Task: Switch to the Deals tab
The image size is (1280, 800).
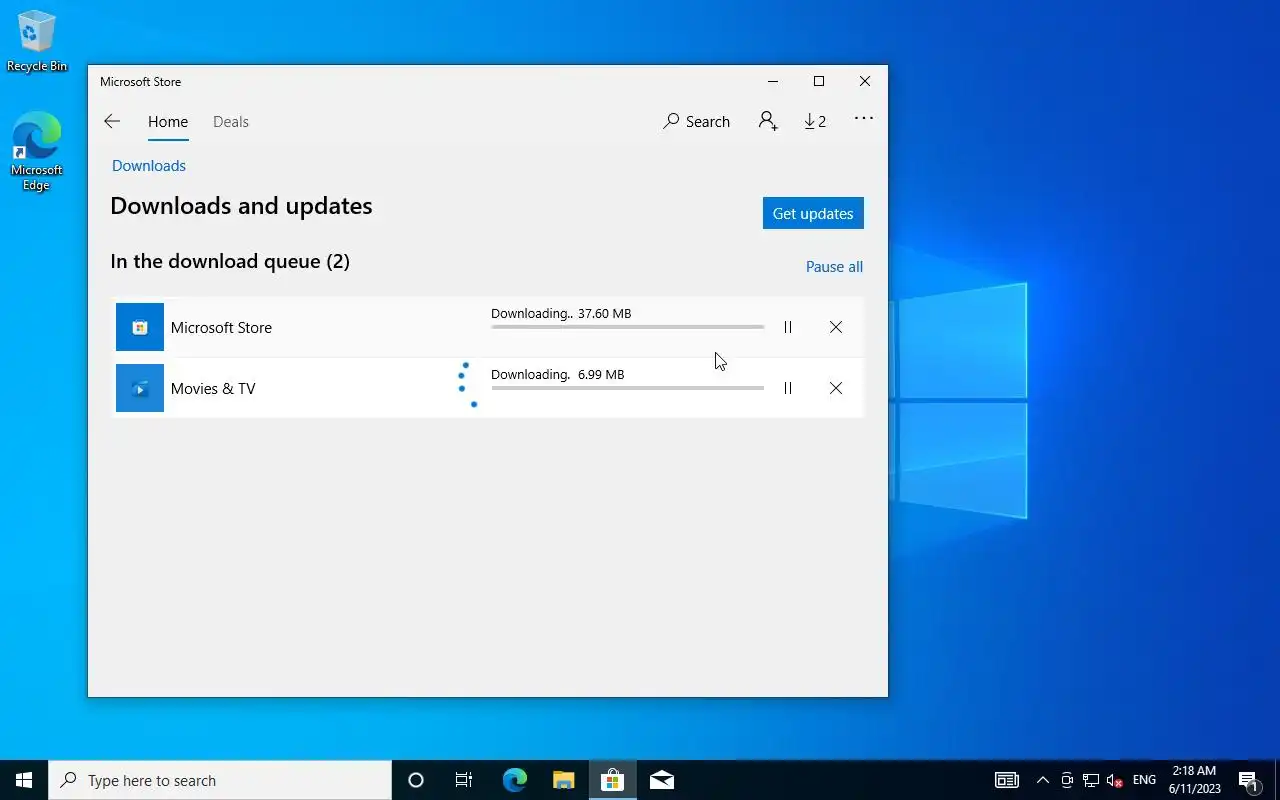Action: [x=231, y=121]
